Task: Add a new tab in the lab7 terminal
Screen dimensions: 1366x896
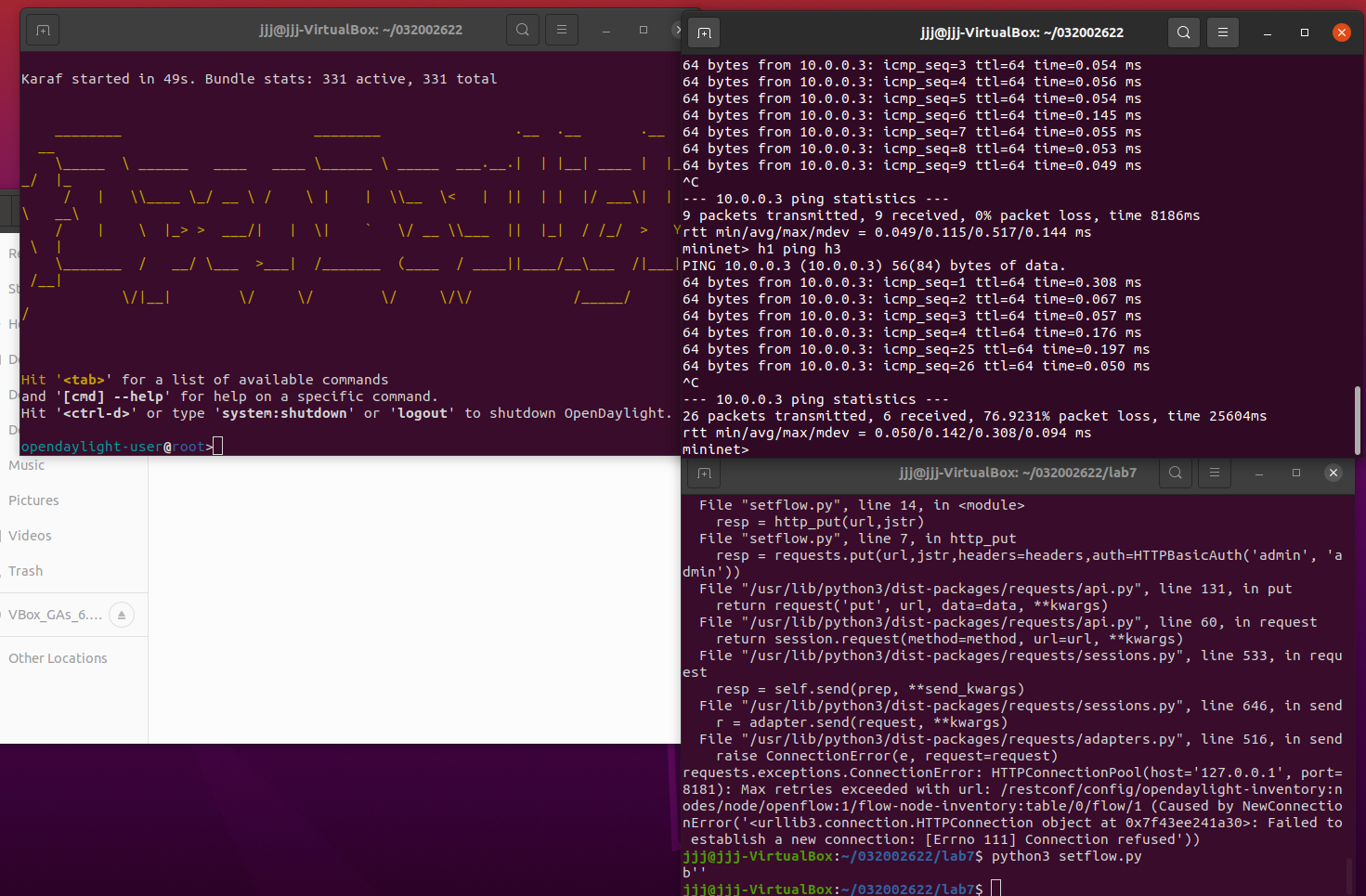Action: click(705, 473)
